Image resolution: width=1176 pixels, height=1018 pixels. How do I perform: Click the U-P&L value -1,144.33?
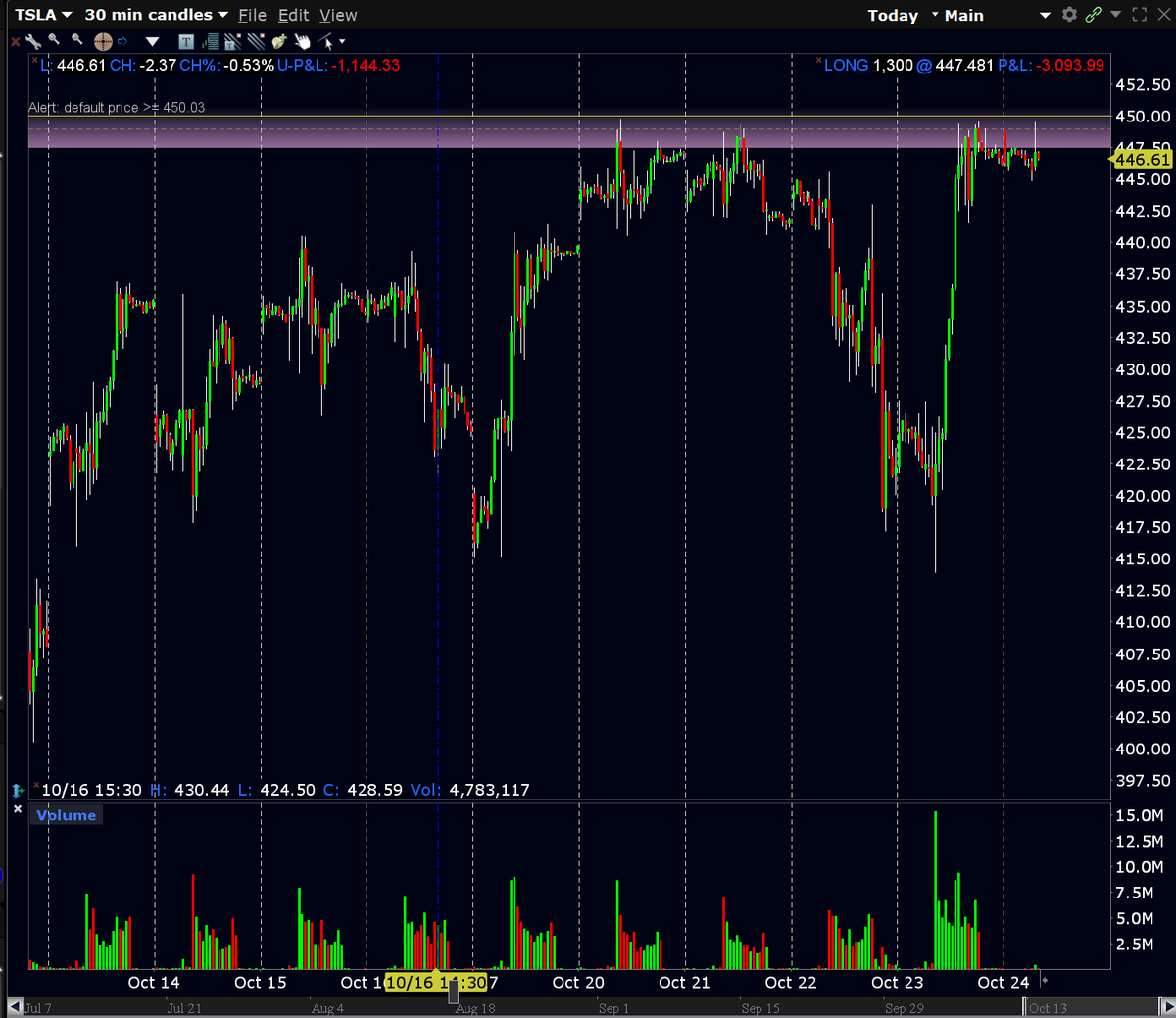point(366,65)
